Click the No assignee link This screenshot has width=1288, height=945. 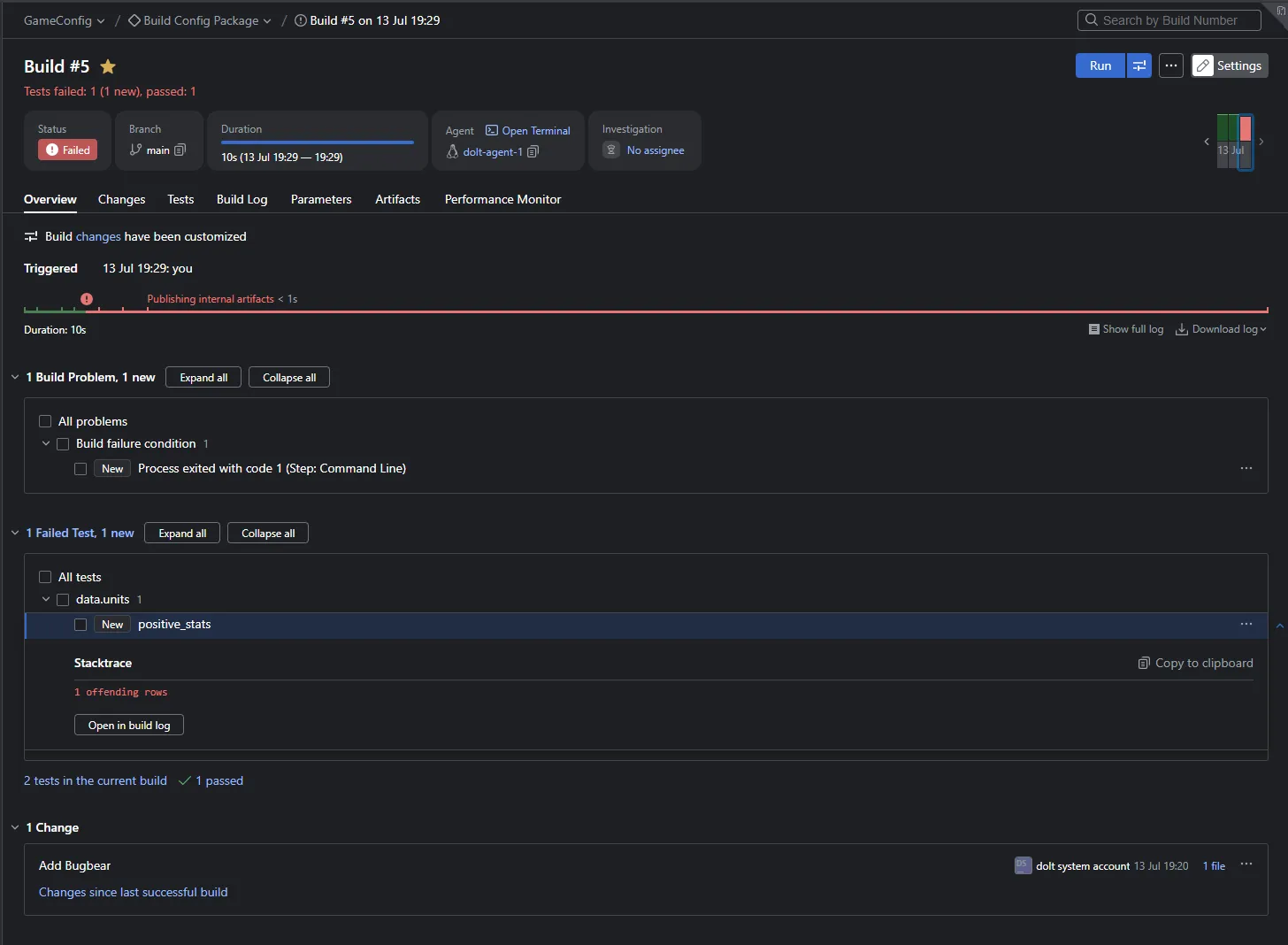(x=655, y=150)
